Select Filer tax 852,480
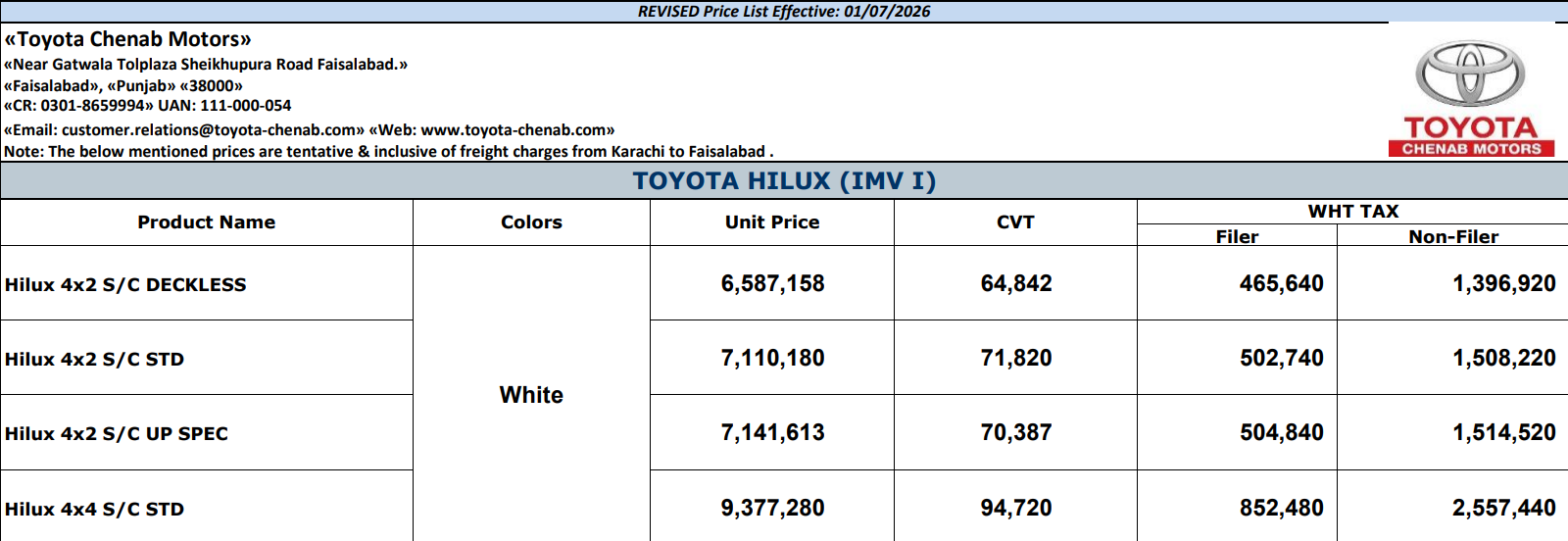This screenshot has width=1568, height=541. point(1281,509)
